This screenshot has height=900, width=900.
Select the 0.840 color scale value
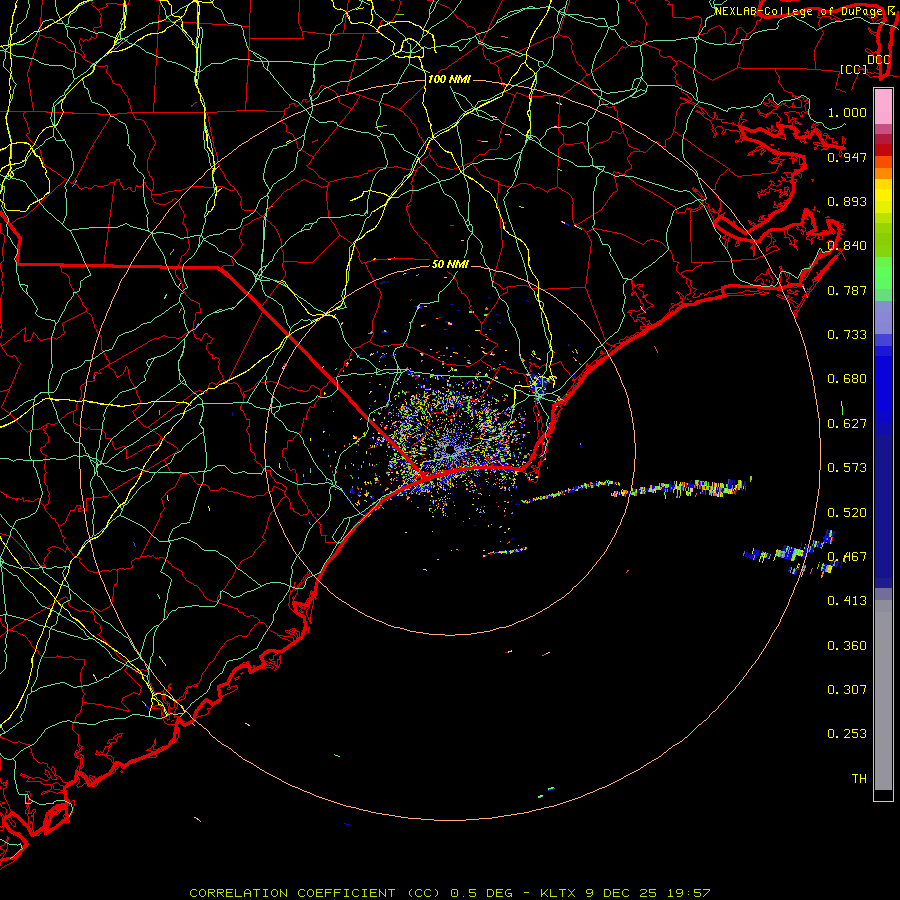847,246
